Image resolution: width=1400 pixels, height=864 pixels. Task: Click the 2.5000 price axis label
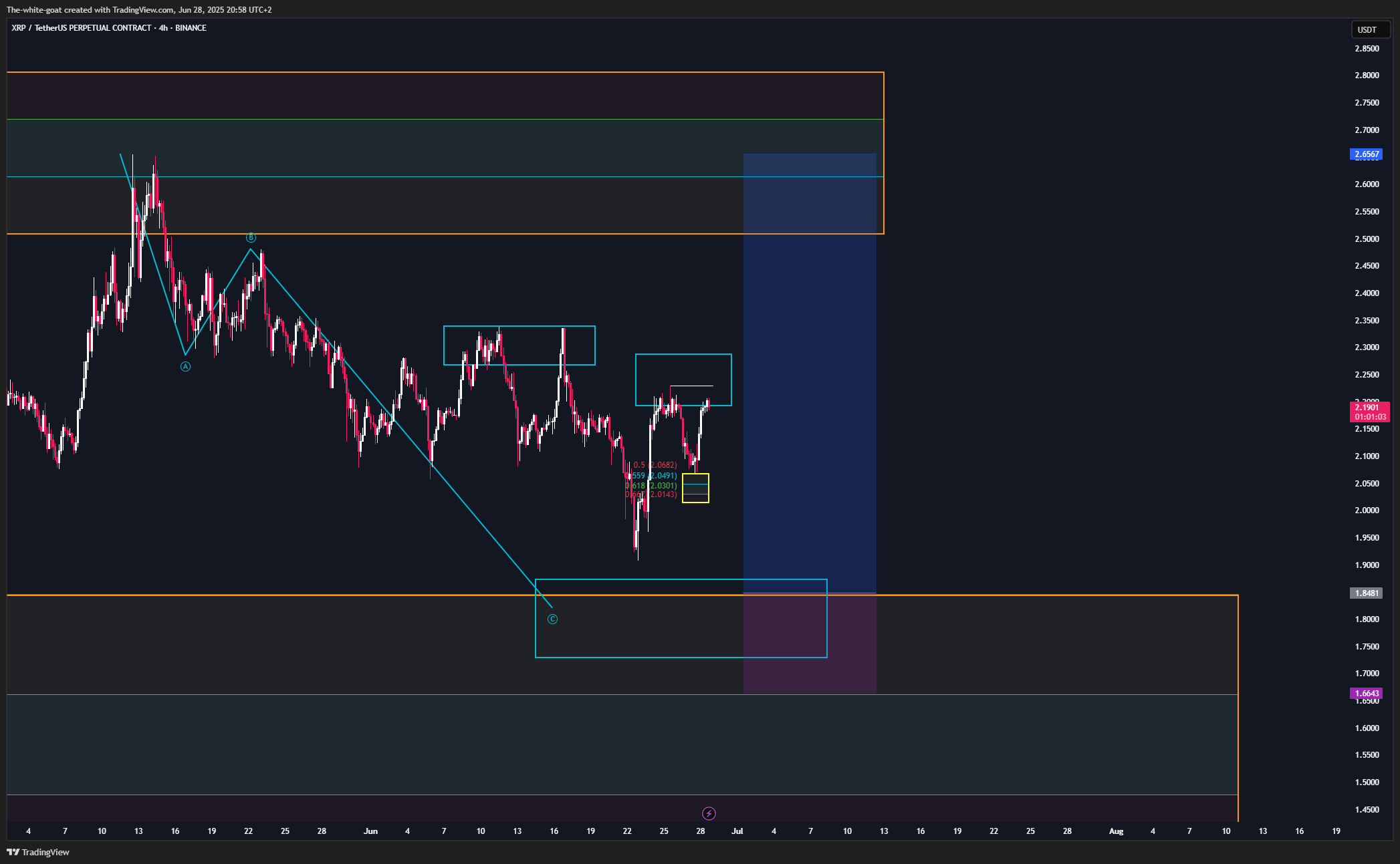tap(1367, 239)
